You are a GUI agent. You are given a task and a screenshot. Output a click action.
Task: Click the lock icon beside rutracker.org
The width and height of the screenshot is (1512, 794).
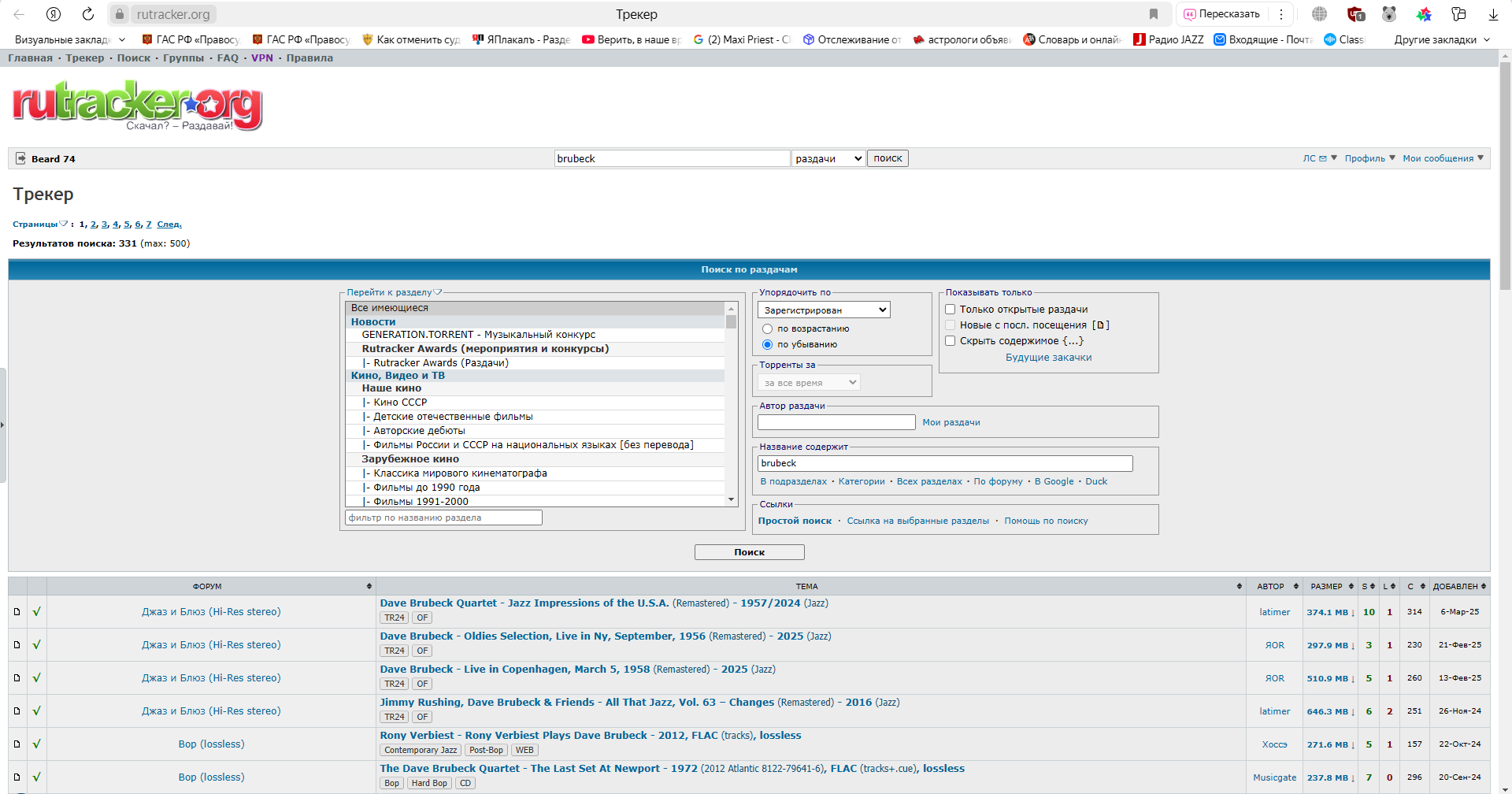[120, 14]
